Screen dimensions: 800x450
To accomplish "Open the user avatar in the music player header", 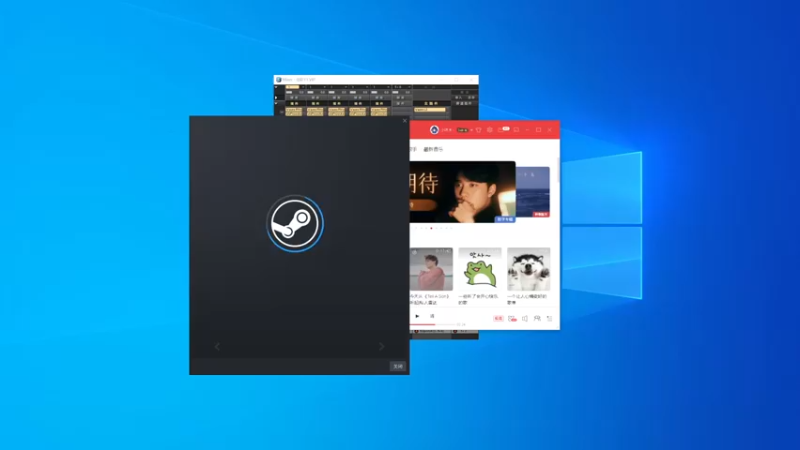I will tap(434, 130).
